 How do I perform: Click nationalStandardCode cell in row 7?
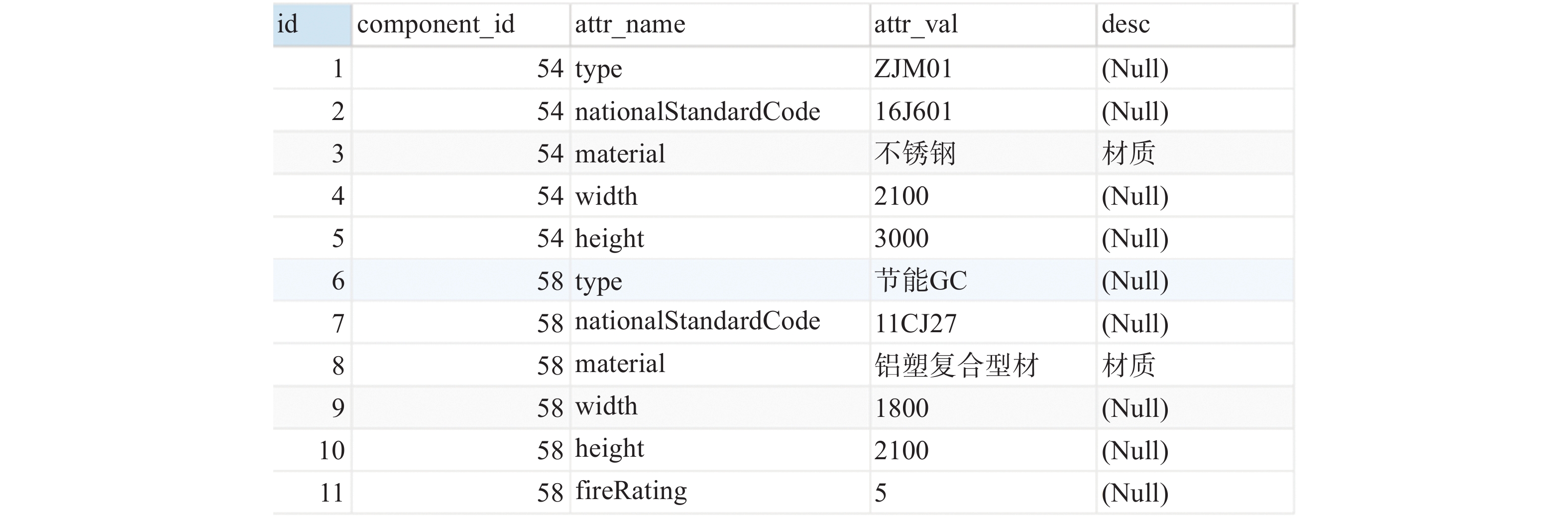click(x=720, y=323)
